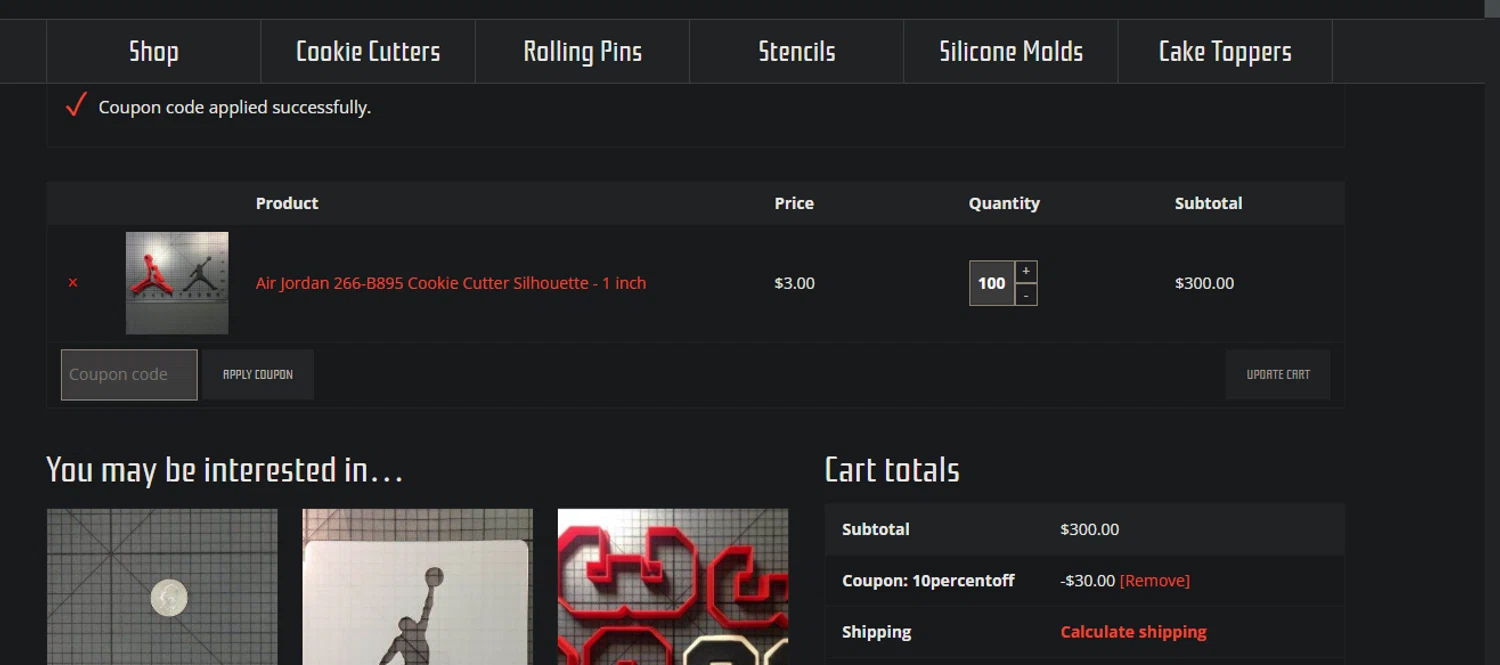Screen dimensions: 1500x665
Task: Click the $300.00 row subtotal cell
Action: (1204, 283)
